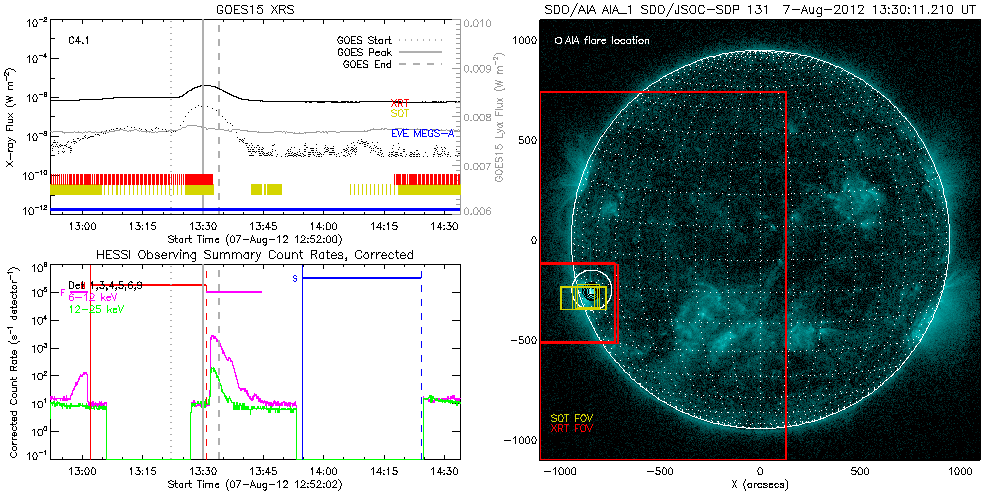Click the red 'XRT' label in GOES plot
This screenshot has width=1000, height=500.
(399, 103)
